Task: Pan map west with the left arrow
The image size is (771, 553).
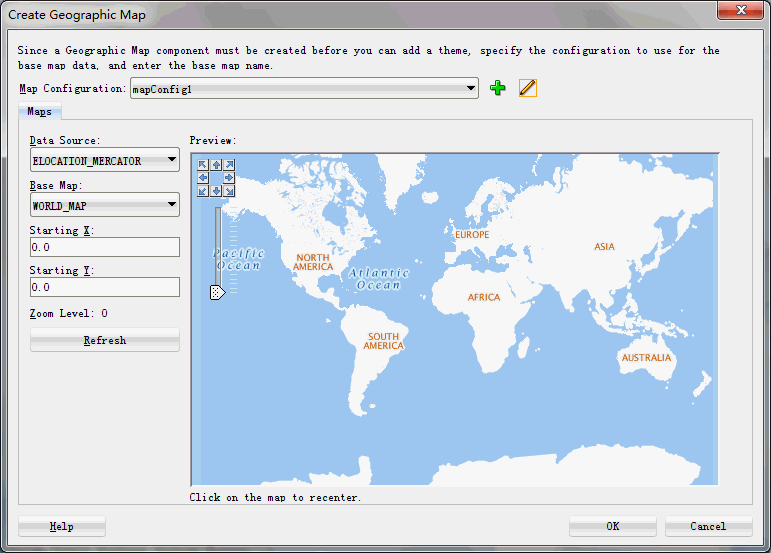Action: pyautogui.click(x=203, y=177)
